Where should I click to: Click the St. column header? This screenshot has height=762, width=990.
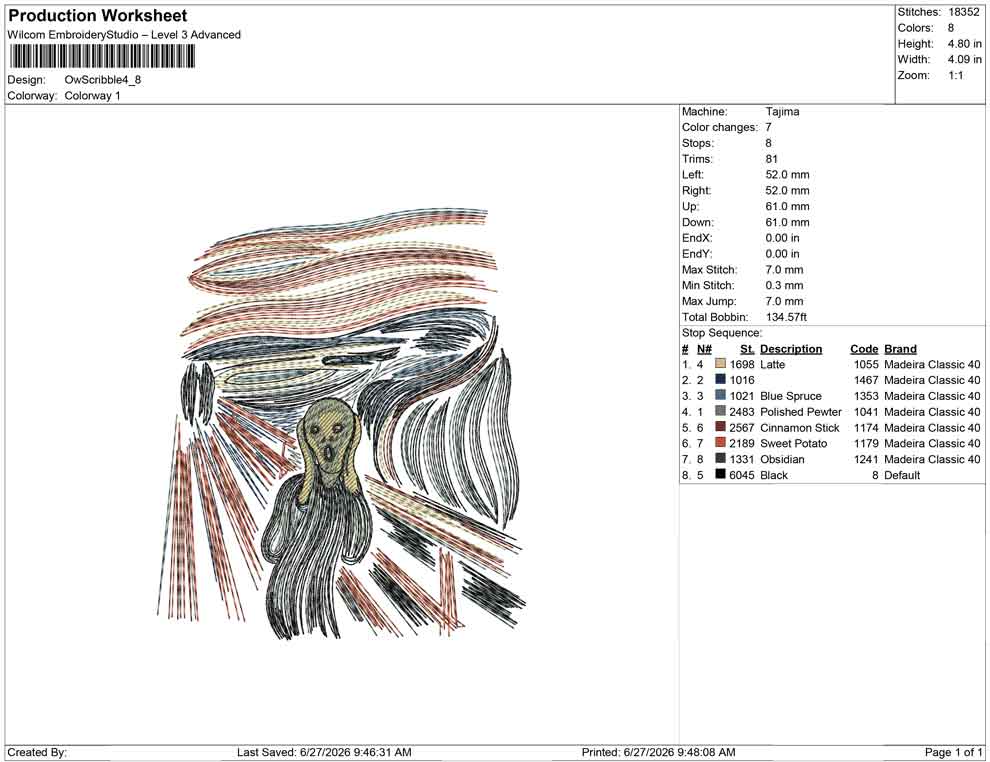tap(747, 349)
